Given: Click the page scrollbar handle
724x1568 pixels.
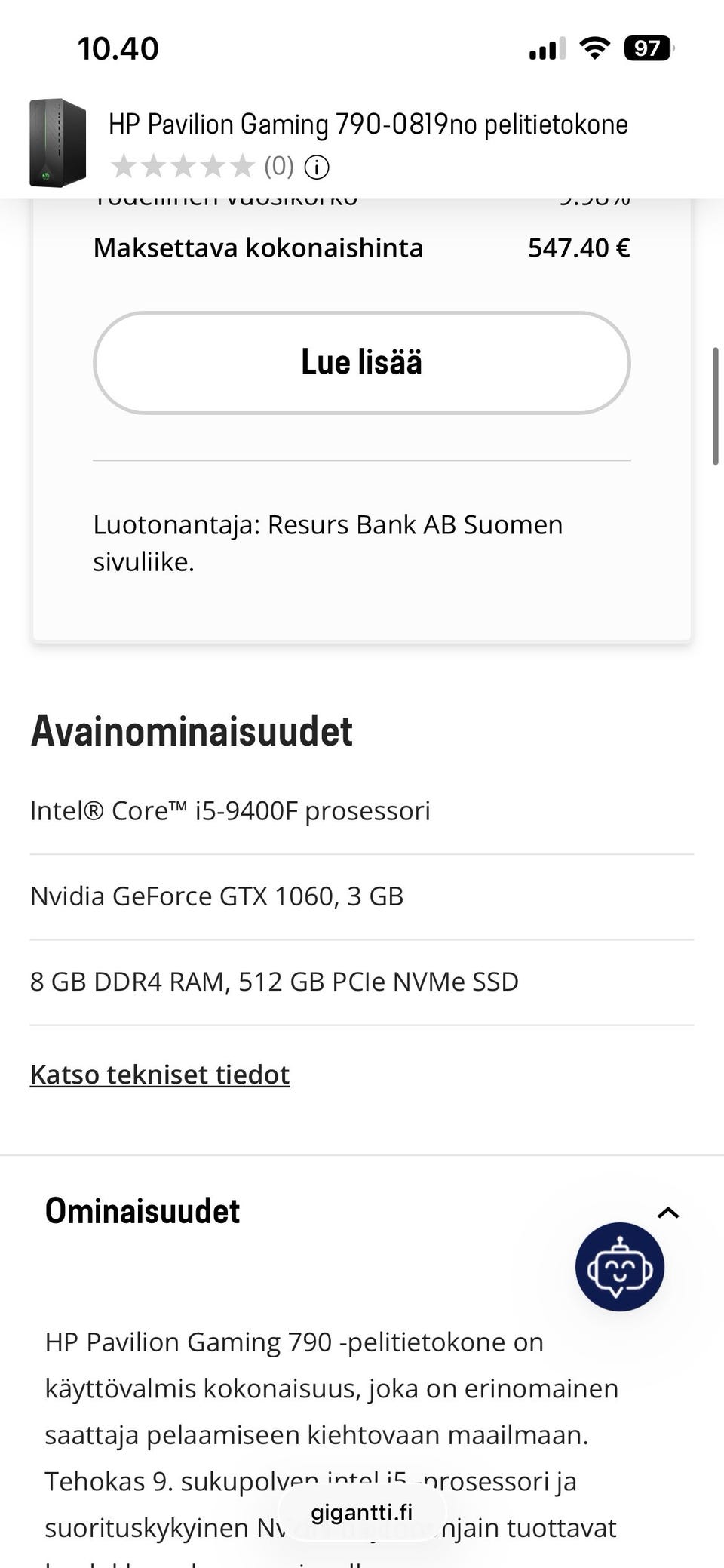Looking at the screenshot, I should 715,406.
